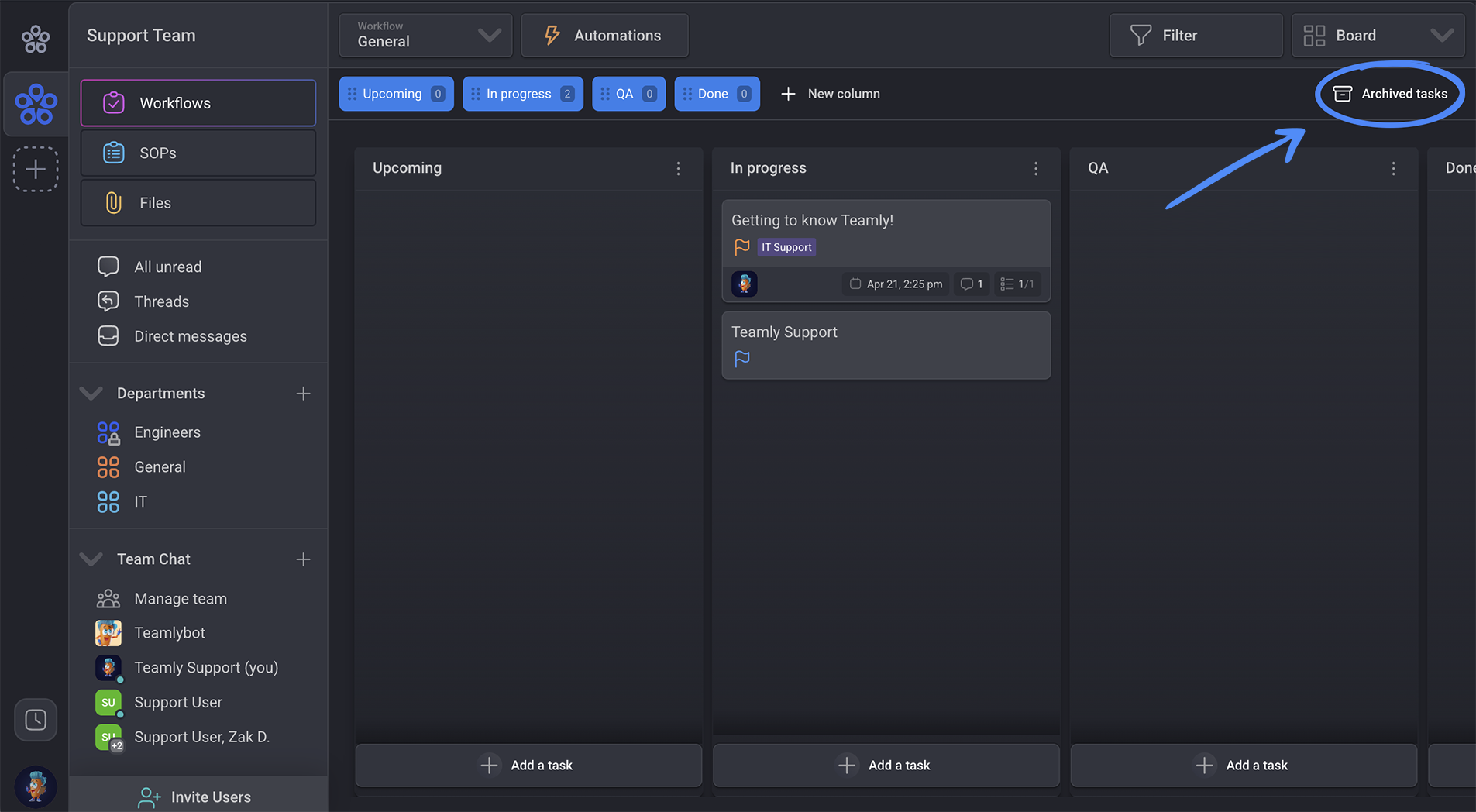The width and height of the screenshot is (1476, 812).
Task: Select the Done column chip
Action: [717, 94]
